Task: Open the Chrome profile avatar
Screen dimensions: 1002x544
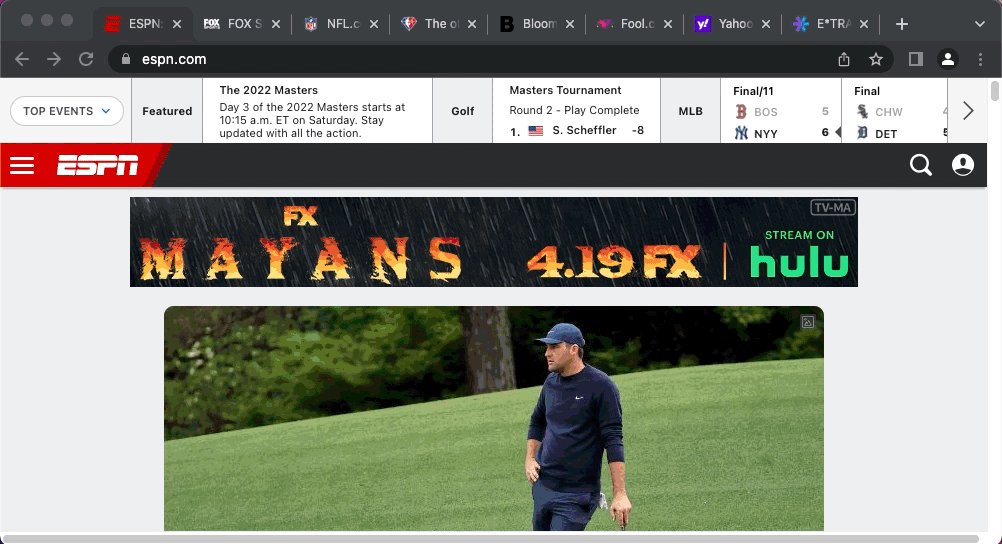Action: coord(948,59)
